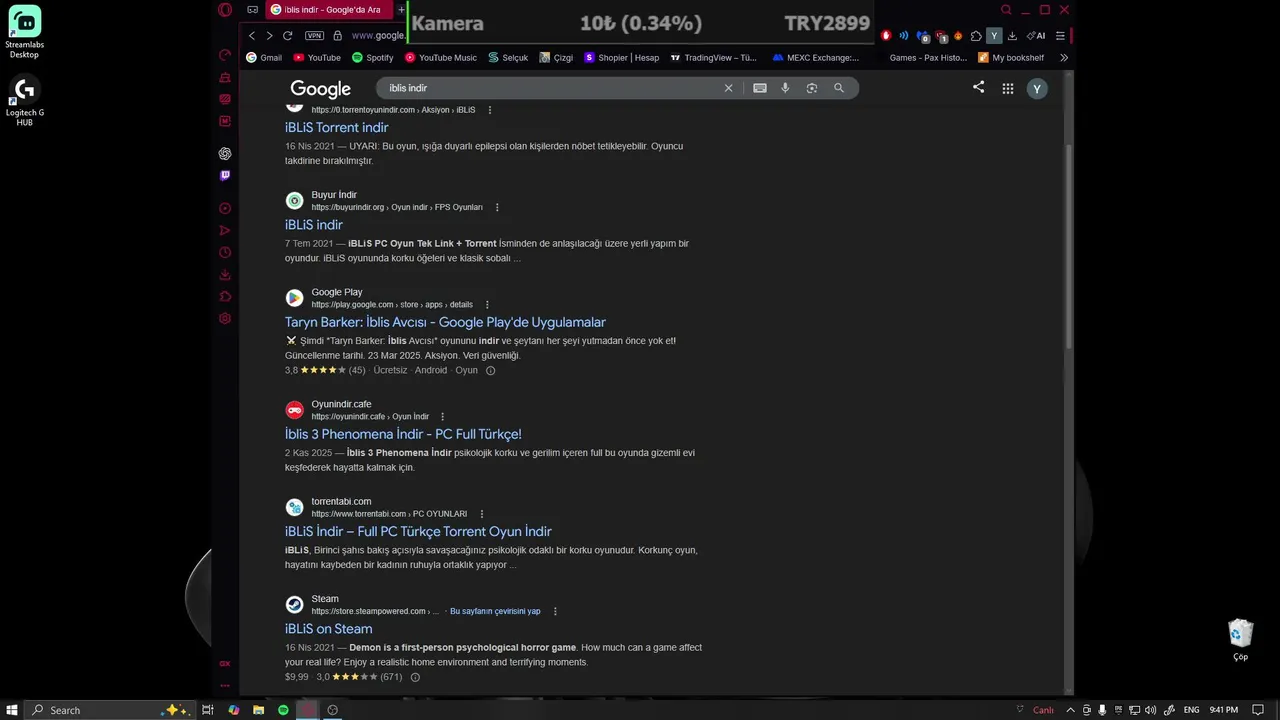The width and height of the screenshot is (1280, 720).
Task: Open Logitech G HUB desktop shortcut
Action: click(x=24, y=100)
